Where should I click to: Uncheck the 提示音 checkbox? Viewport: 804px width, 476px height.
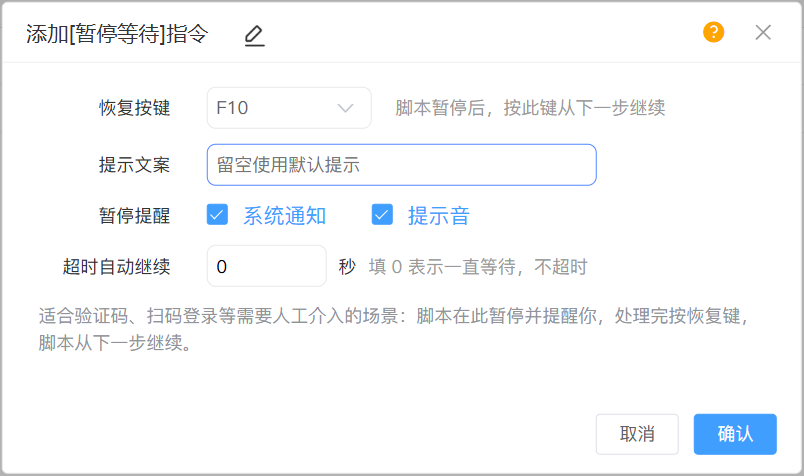[x=382, y=215]
